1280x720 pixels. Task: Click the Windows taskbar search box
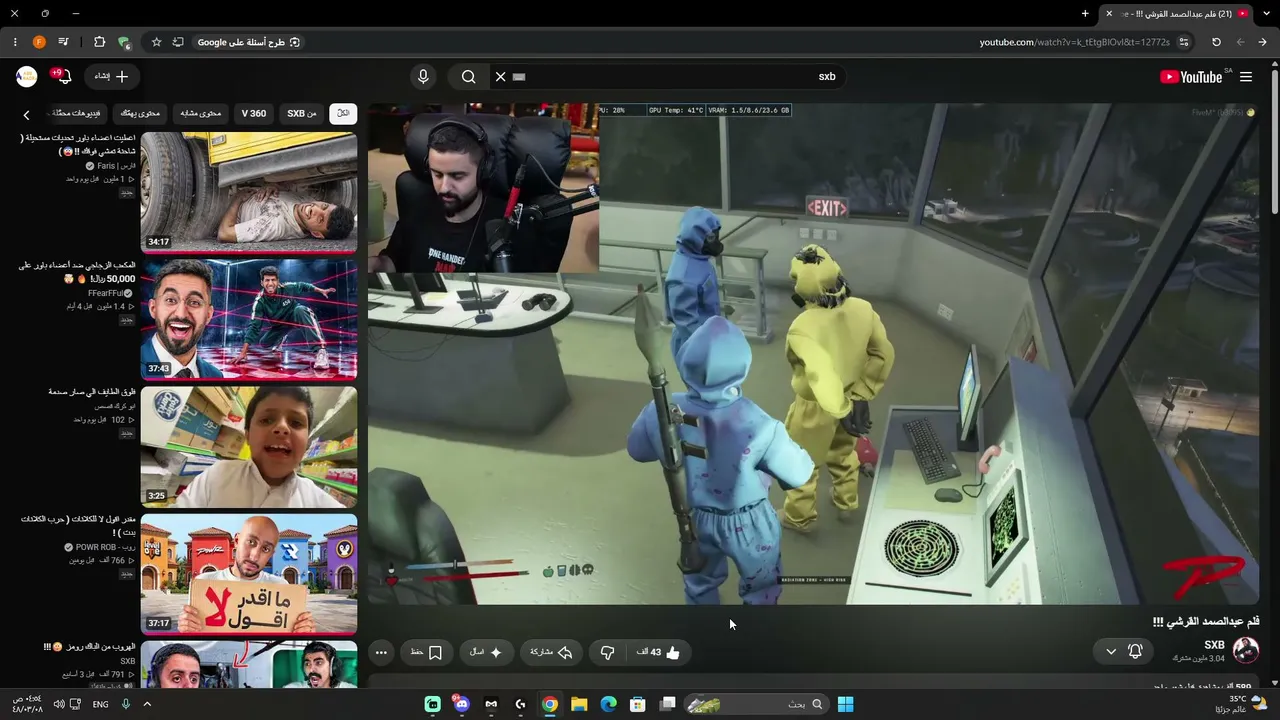tap(757, 704)
